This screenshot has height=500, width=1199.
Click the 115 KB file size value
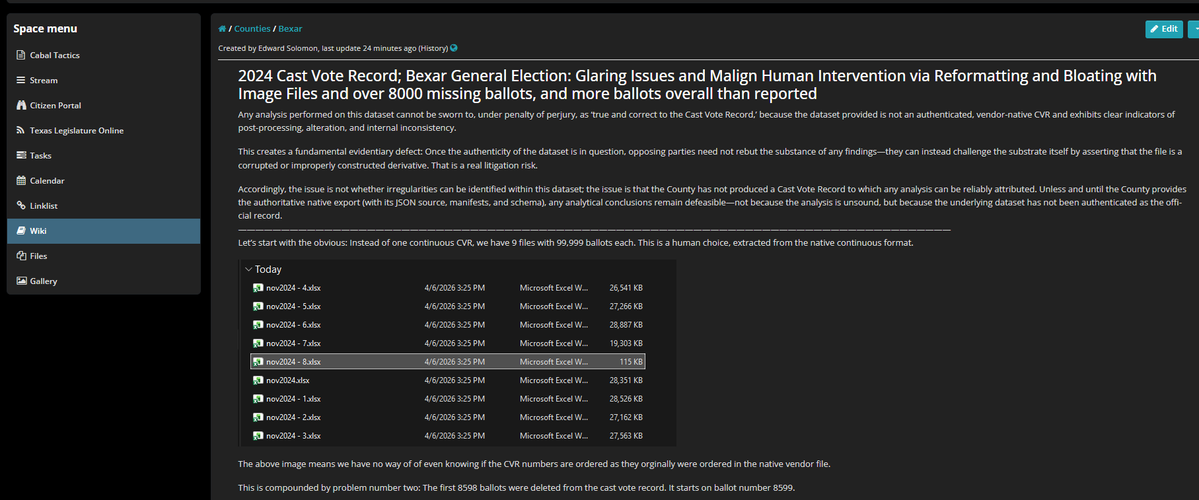coord(631,362)
